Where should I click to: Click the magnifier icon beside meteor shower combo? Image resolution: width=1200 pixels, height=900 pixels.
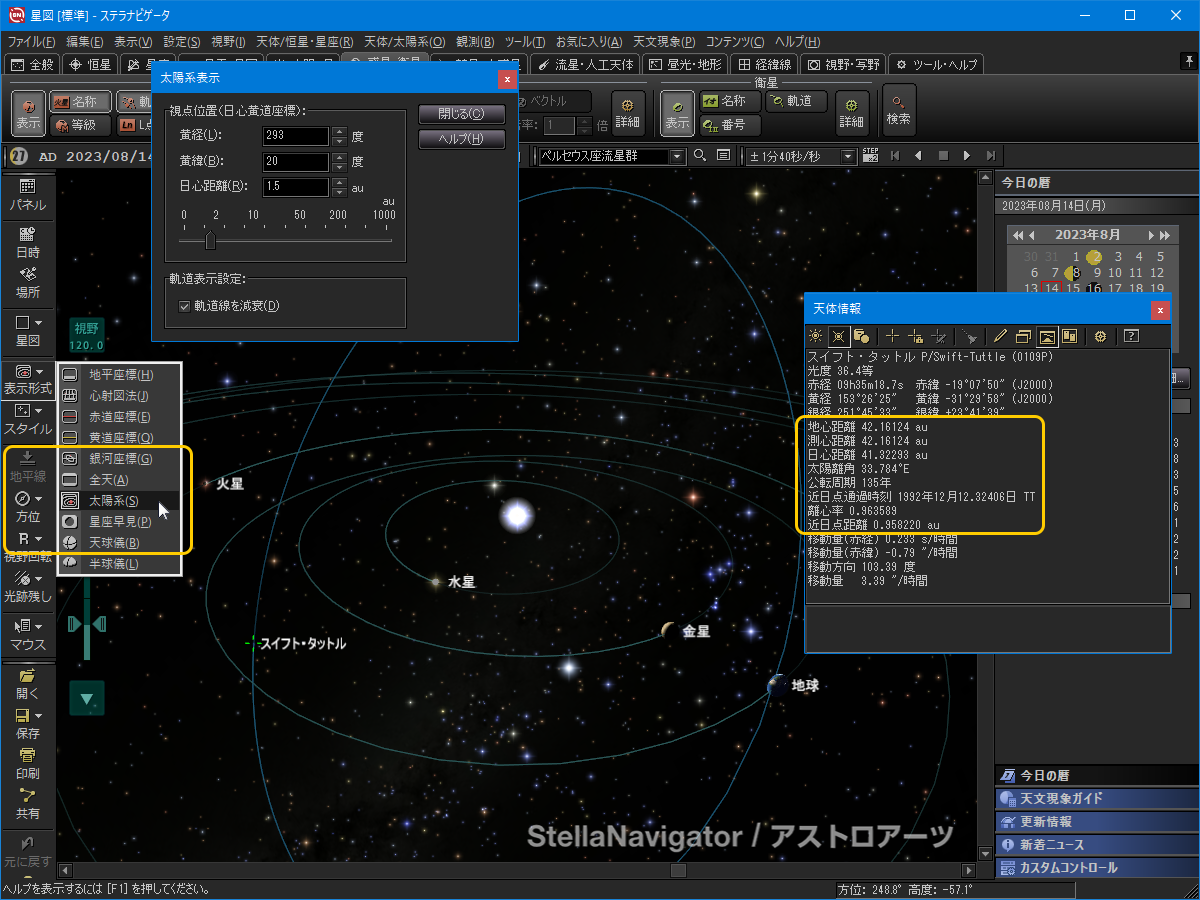pyautogui.click(x=700, y=156)
